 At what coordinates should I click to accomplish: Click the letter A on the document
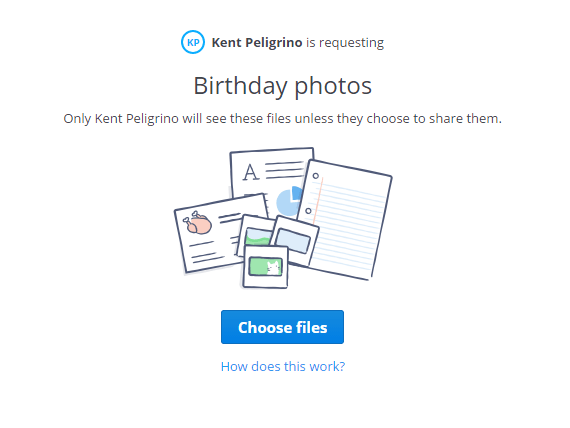251,172
